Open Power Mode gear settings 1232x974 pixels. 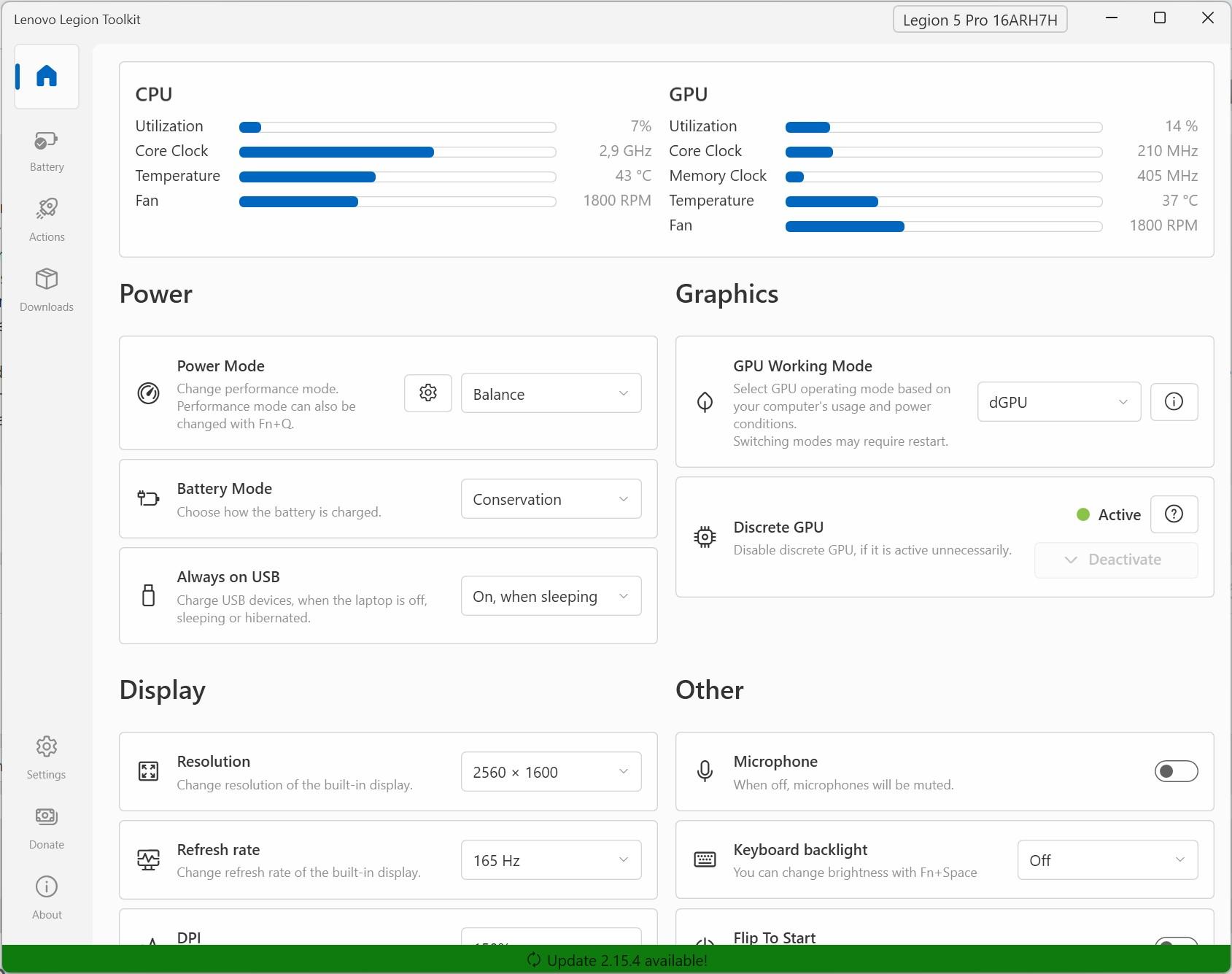click(x=428, y=393)
